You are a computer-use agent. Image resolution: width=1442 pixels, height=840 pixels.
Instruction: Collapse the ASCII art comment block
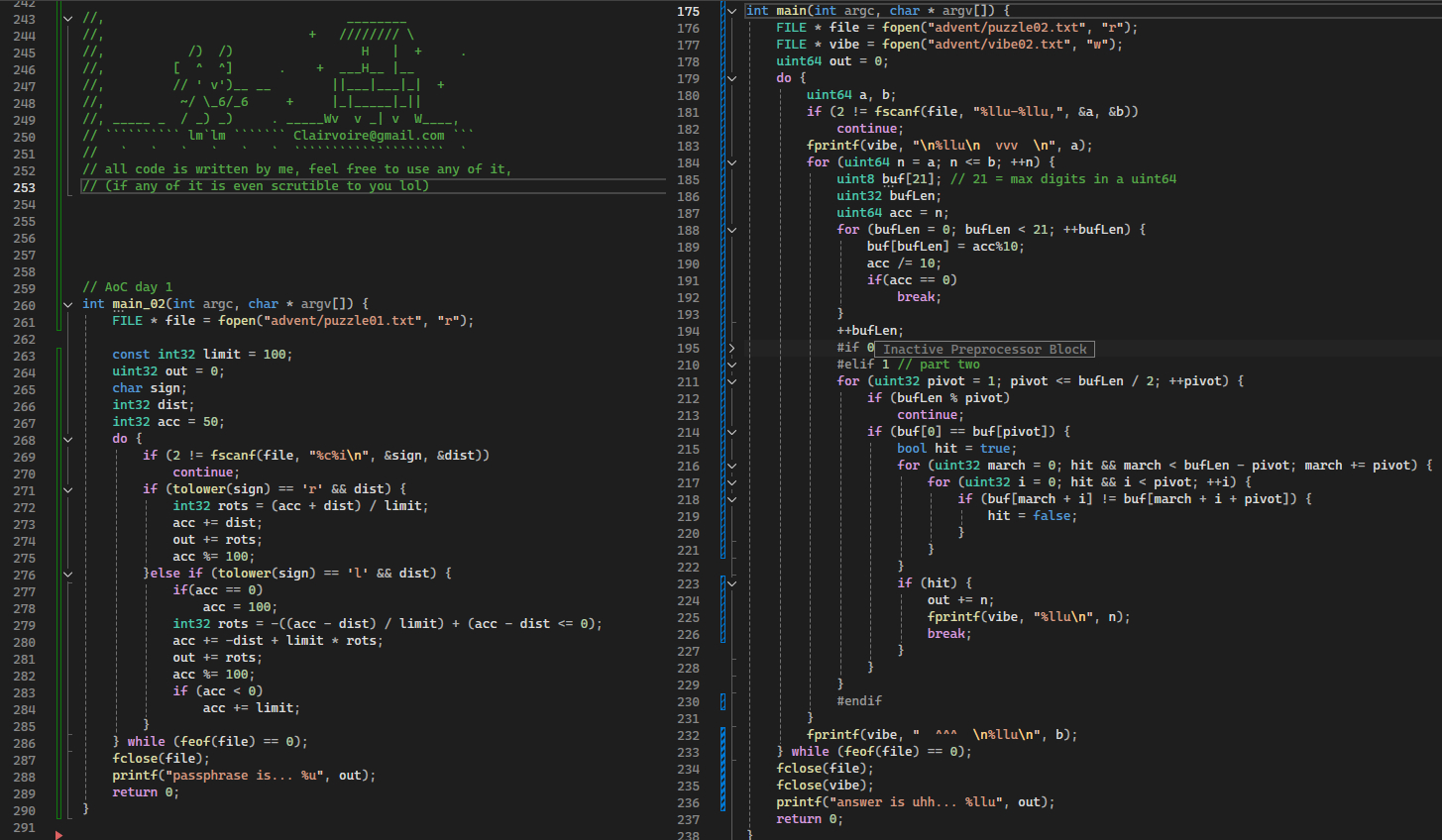point(67,19)
